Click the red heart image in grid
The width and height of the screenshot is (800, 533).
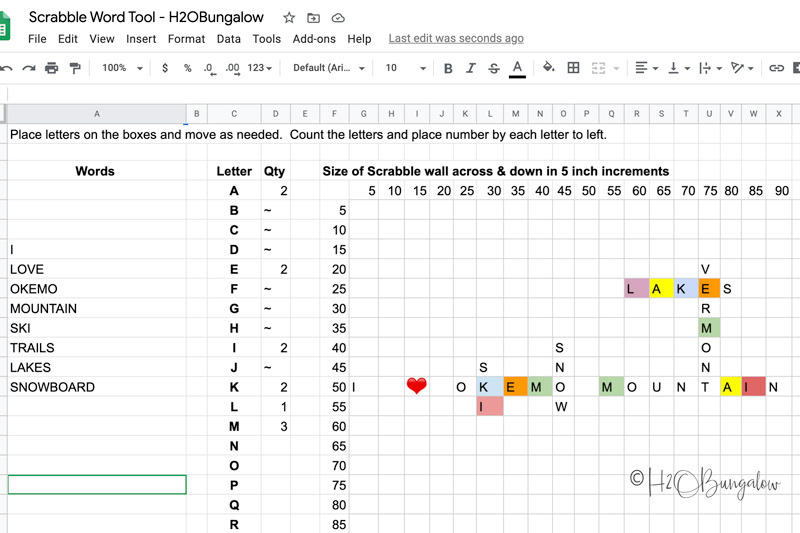point(416,386)
